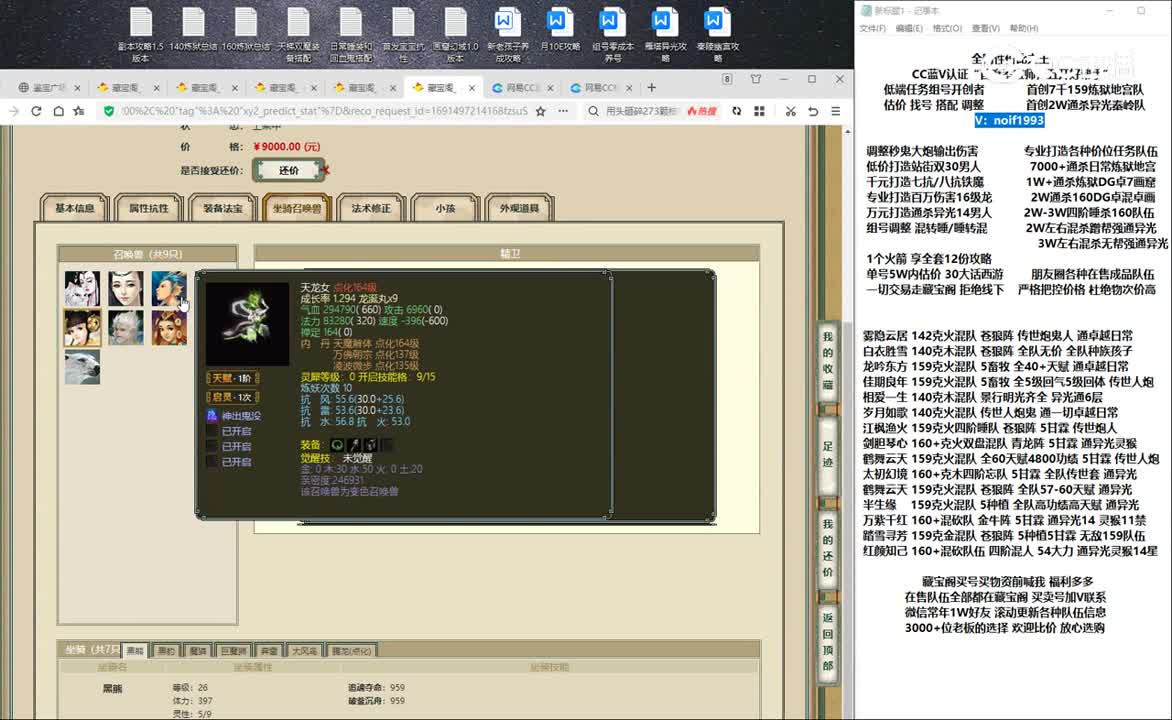Screen dimensions: 1172x720
Task: Click the browser back arrow
Action: (13, 111)
